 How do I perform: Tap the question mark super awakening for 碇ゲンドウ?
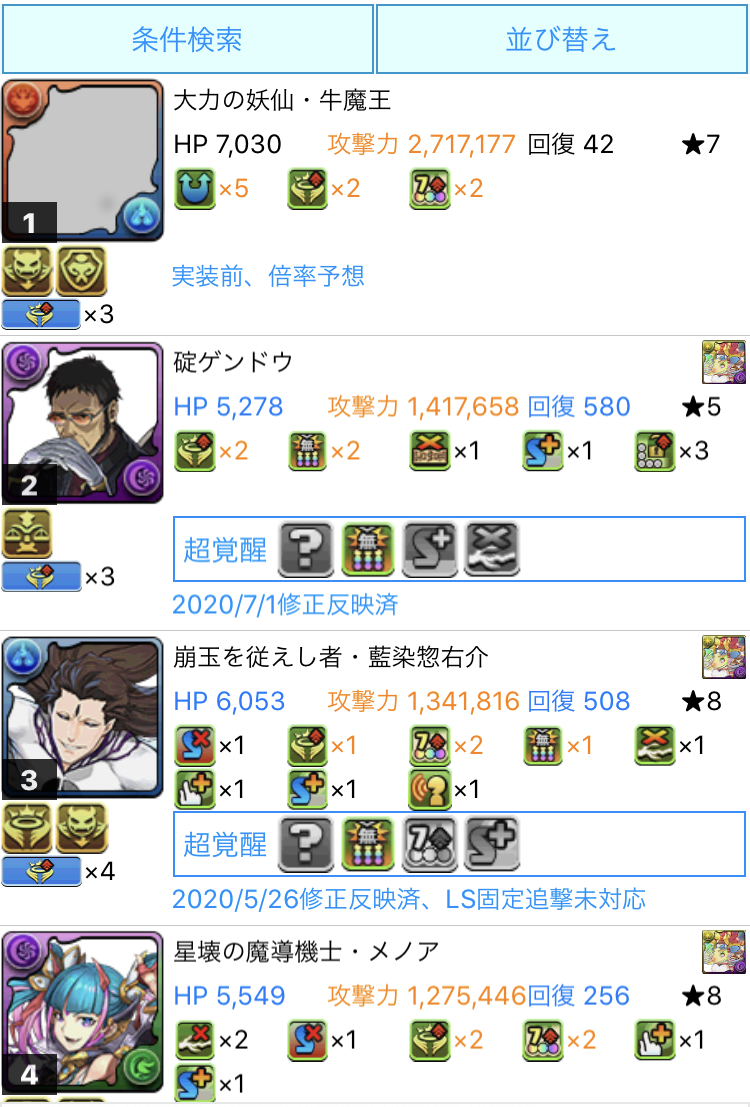pyautogui.click(x=306, y=549)
